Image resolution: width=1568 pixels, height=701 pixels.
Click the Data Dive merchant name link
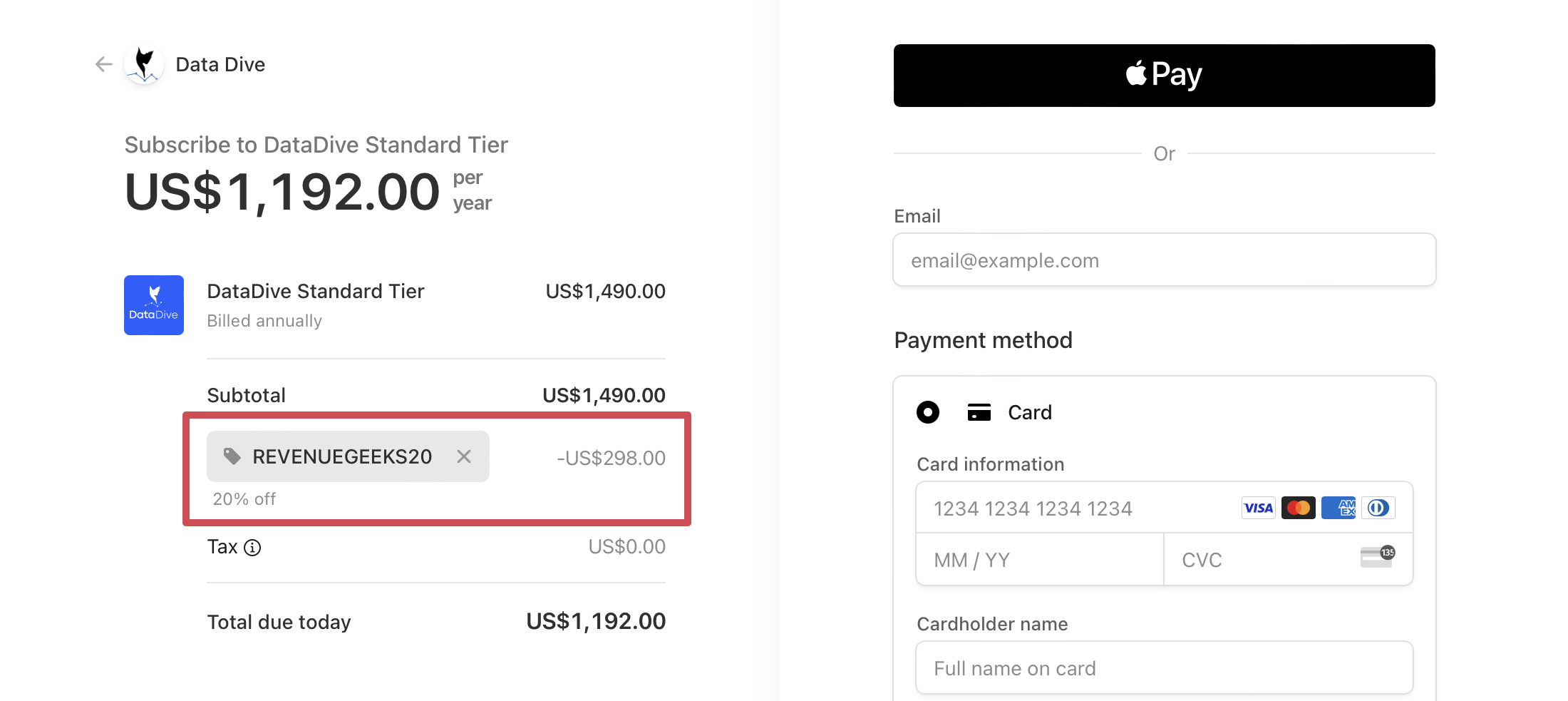tap(220, 64)
